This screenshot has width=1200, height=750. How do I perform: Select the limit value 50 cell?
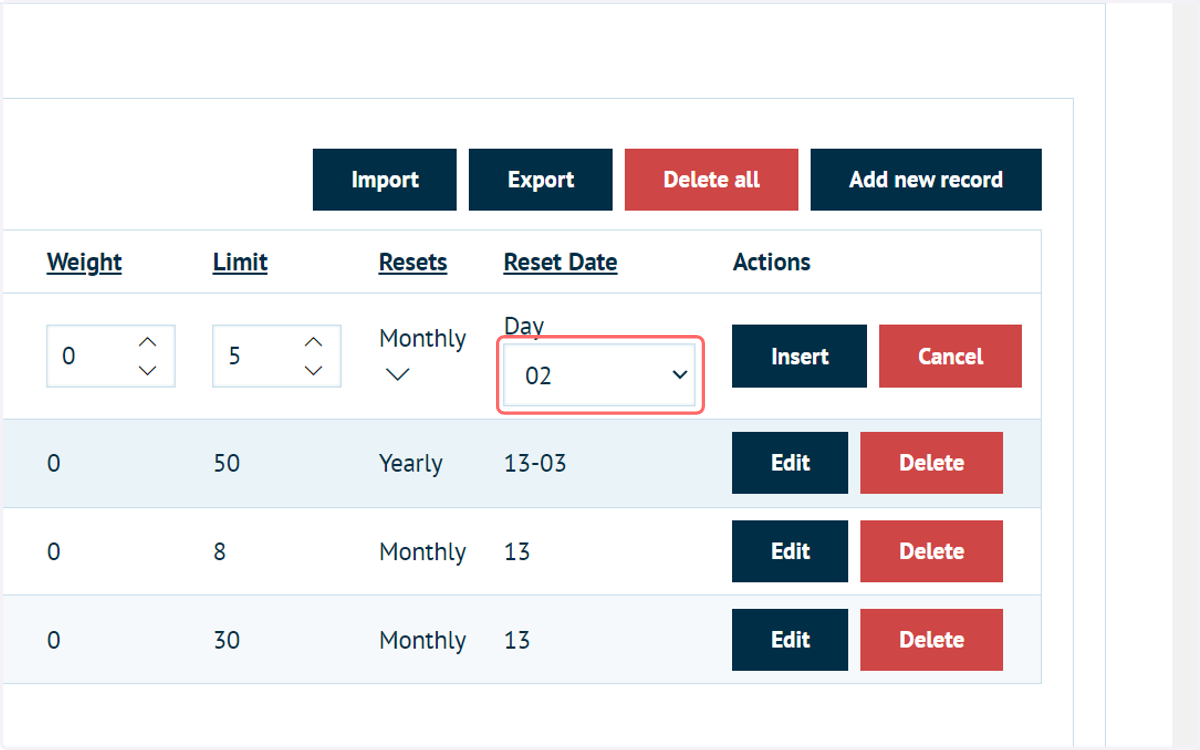click(227, 464)
